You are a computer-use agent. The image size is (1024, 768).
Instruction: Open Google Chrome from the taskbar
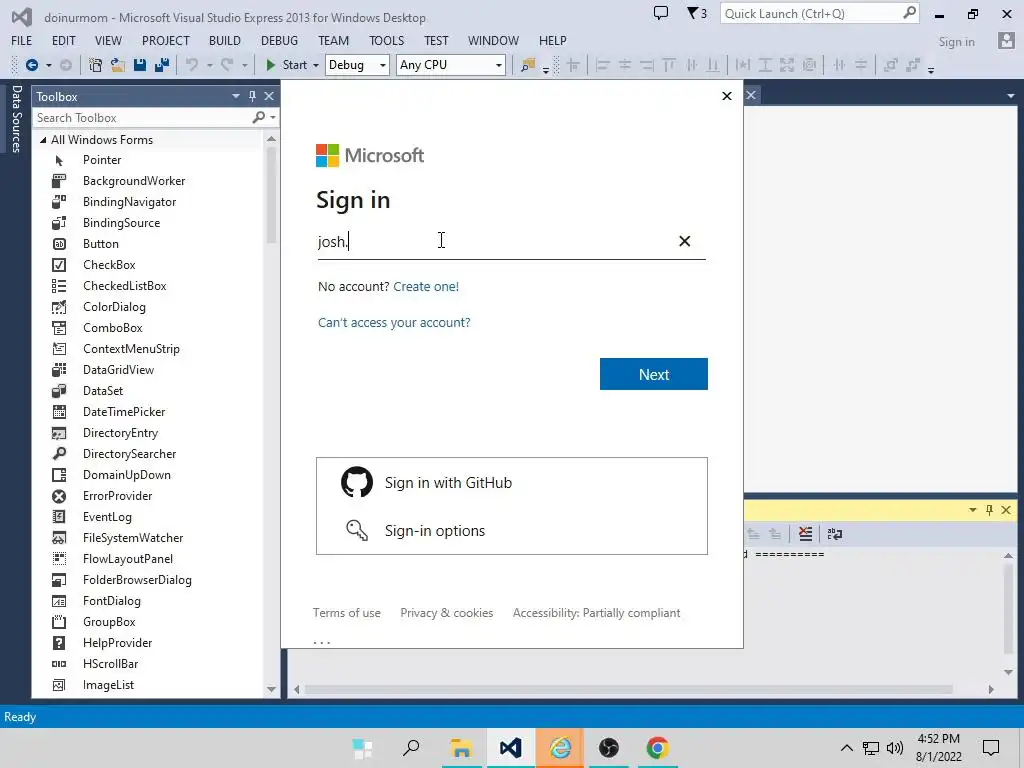[x=658, y=748]
